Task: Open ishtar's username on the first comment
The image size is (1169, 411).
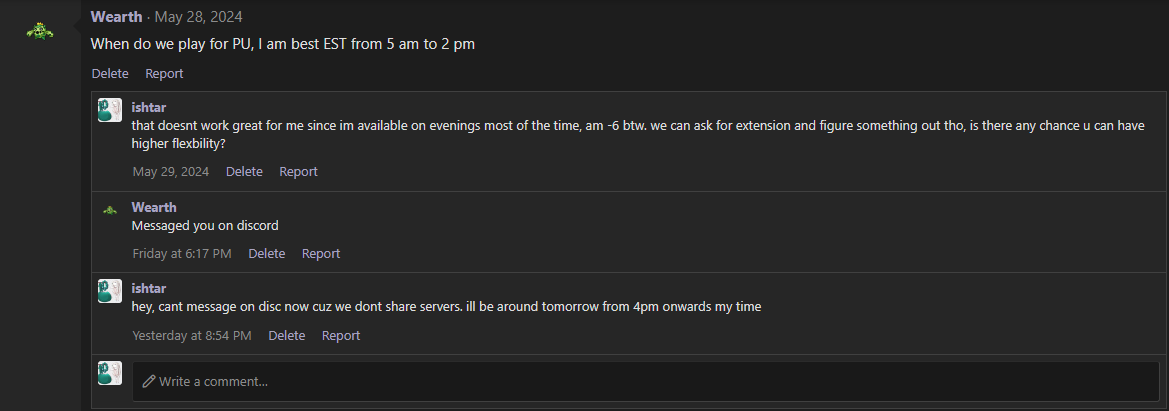Action: click(148, 107)
